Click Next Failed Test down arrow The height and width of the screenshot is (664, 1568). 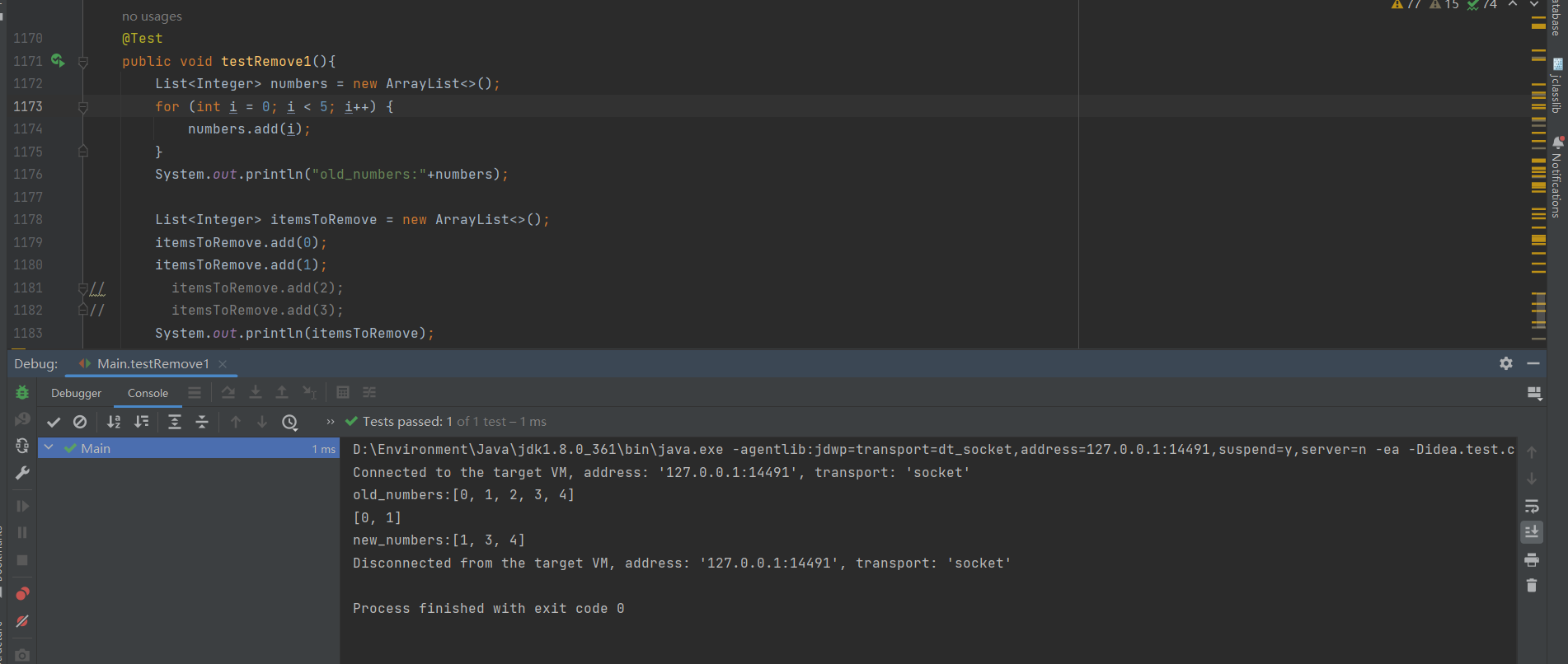[262, 422]
